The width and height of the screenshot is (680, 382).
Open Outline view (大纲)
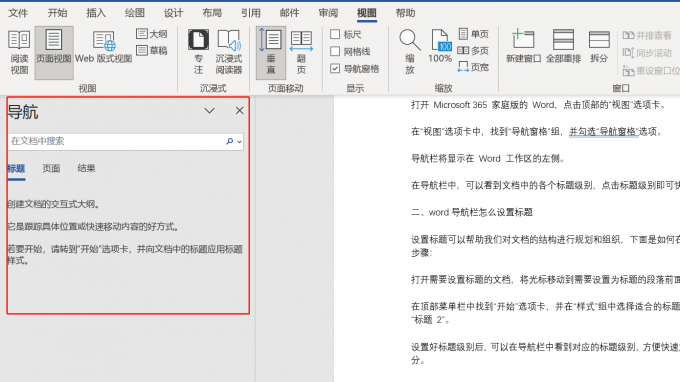(x=152, y=34)
